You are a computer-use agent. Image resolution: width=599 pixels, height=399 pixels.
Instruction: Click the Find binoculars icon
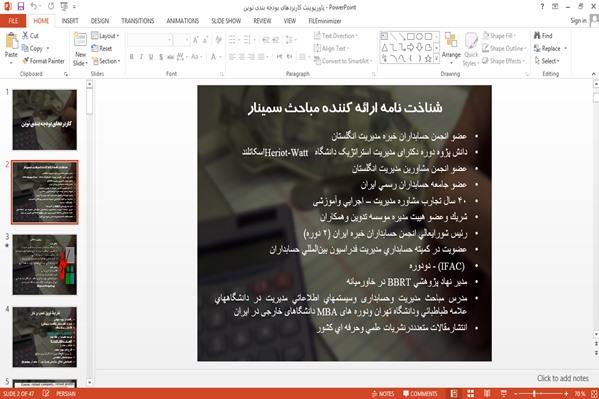pos(537,36)
